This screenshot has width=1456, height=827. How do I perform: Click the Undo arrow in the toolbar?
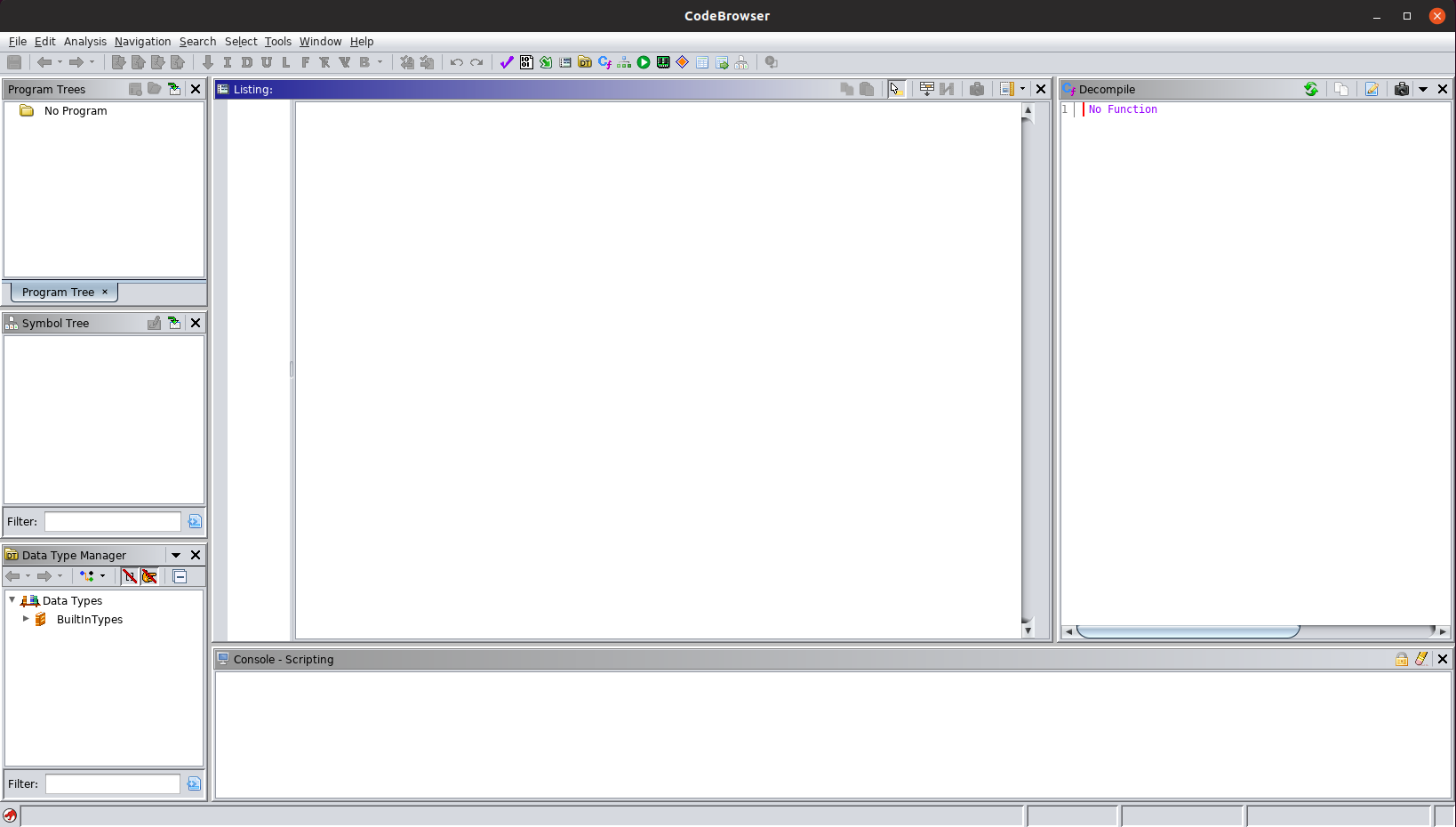[456, 62]
